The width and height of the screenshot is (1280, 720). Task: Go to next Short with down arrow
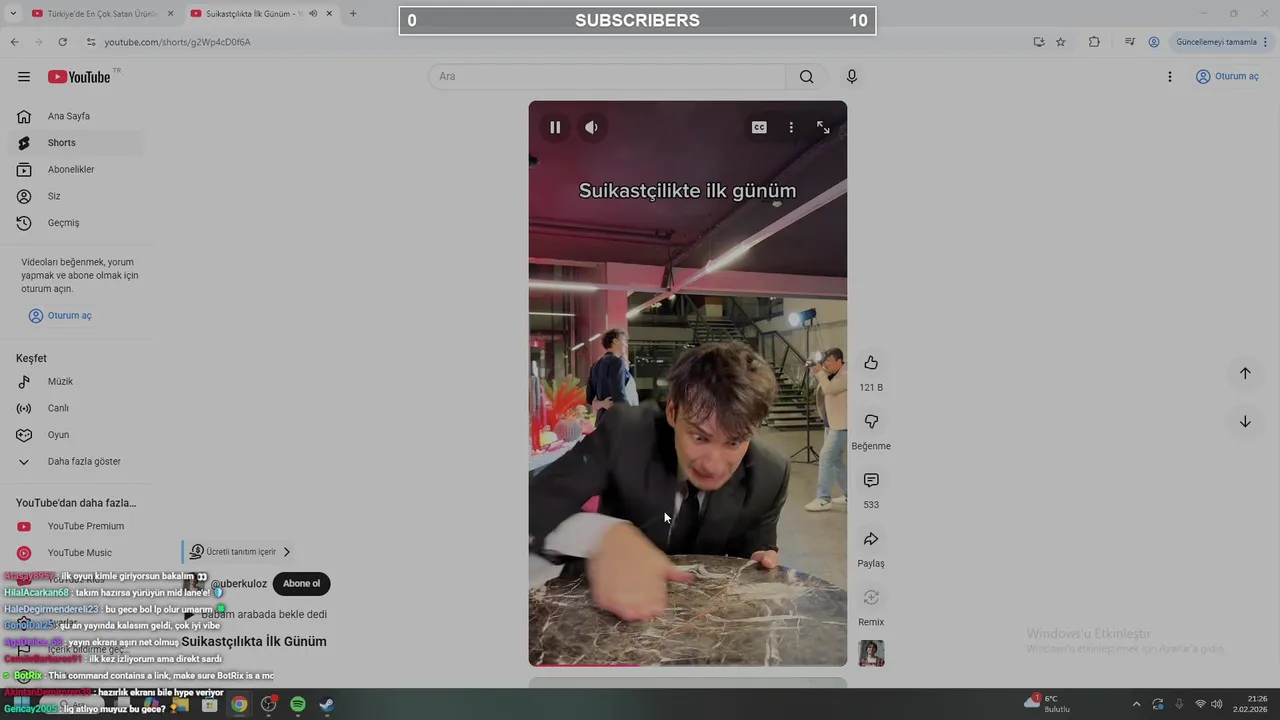click(x=1245, y=422)
